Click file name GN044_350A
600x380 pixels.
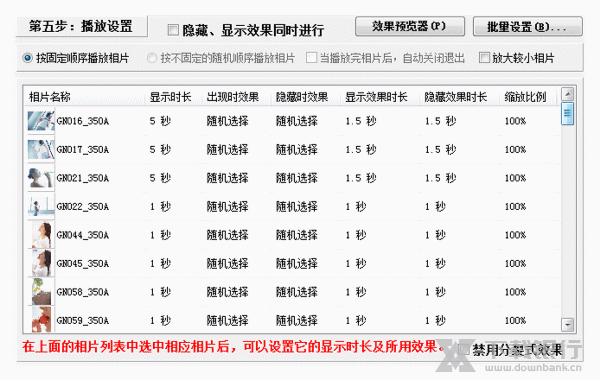pos(83,235)
